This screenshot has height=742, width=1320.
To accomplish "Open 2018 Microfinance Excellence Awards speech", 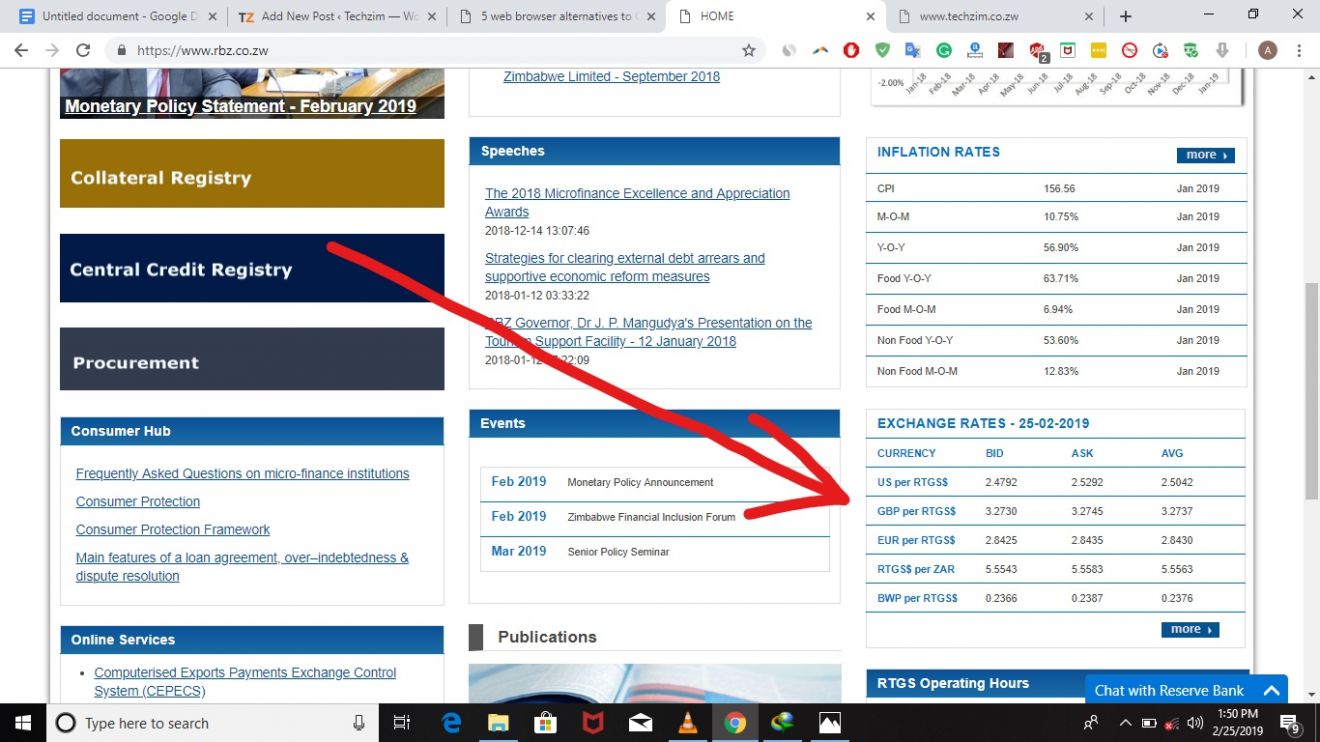I will (x=637, y=202).
